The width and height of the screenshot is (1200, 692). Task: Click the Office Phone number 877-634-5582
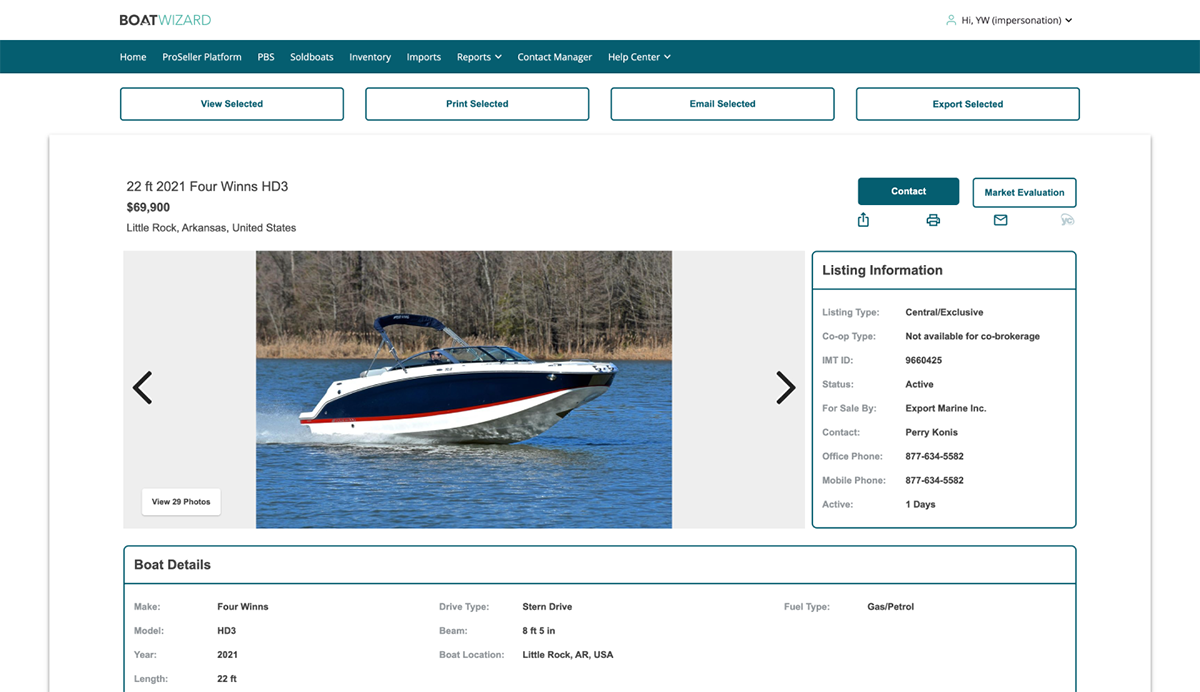pos(935,456)
